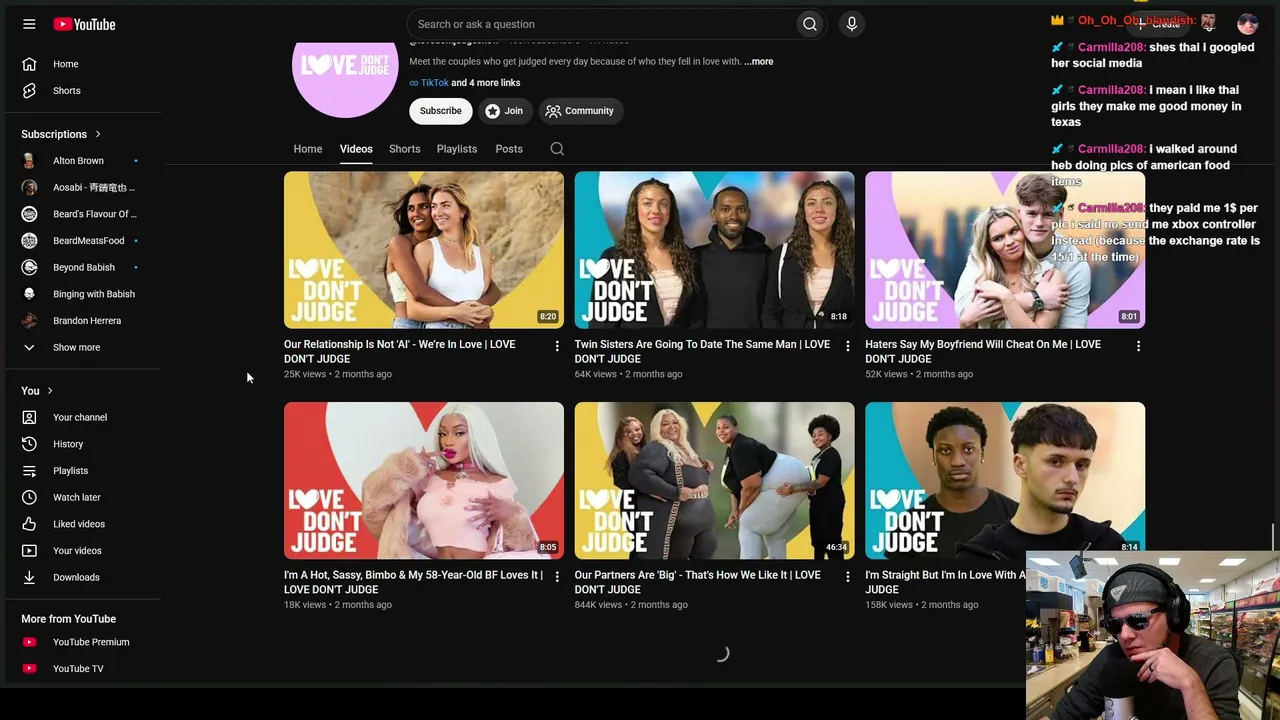Open Beyond Babish subscription channel
This screenshot has height=720, width=1280.
click(84, 268)
